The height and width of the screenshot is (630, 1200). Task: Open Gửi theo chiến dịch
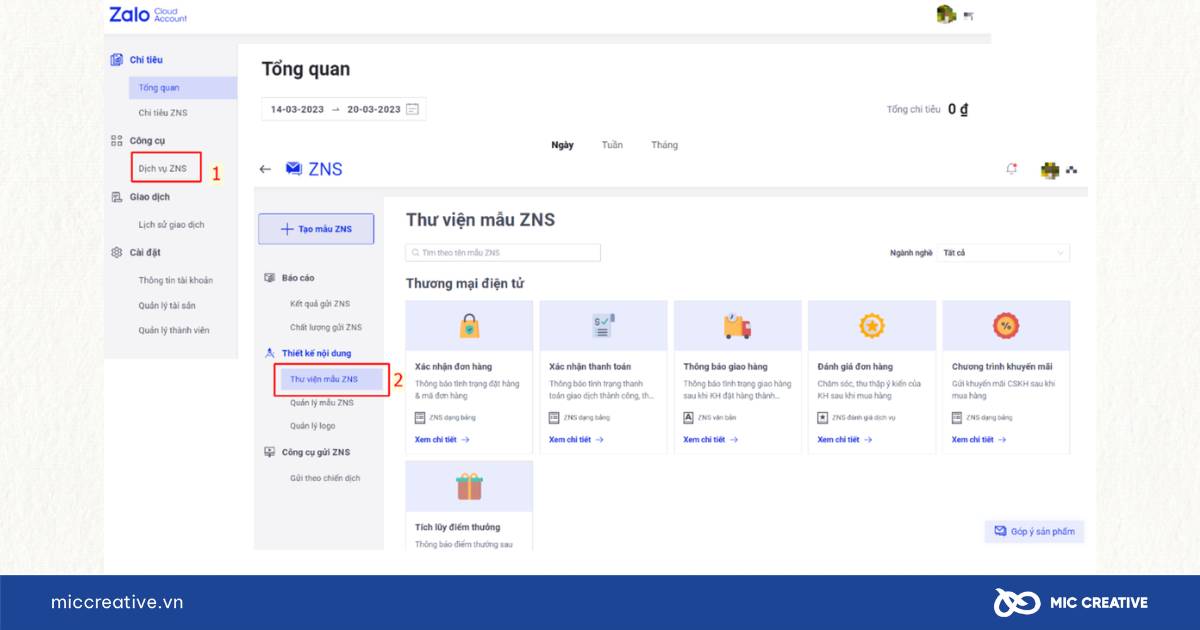click(325, 478)
